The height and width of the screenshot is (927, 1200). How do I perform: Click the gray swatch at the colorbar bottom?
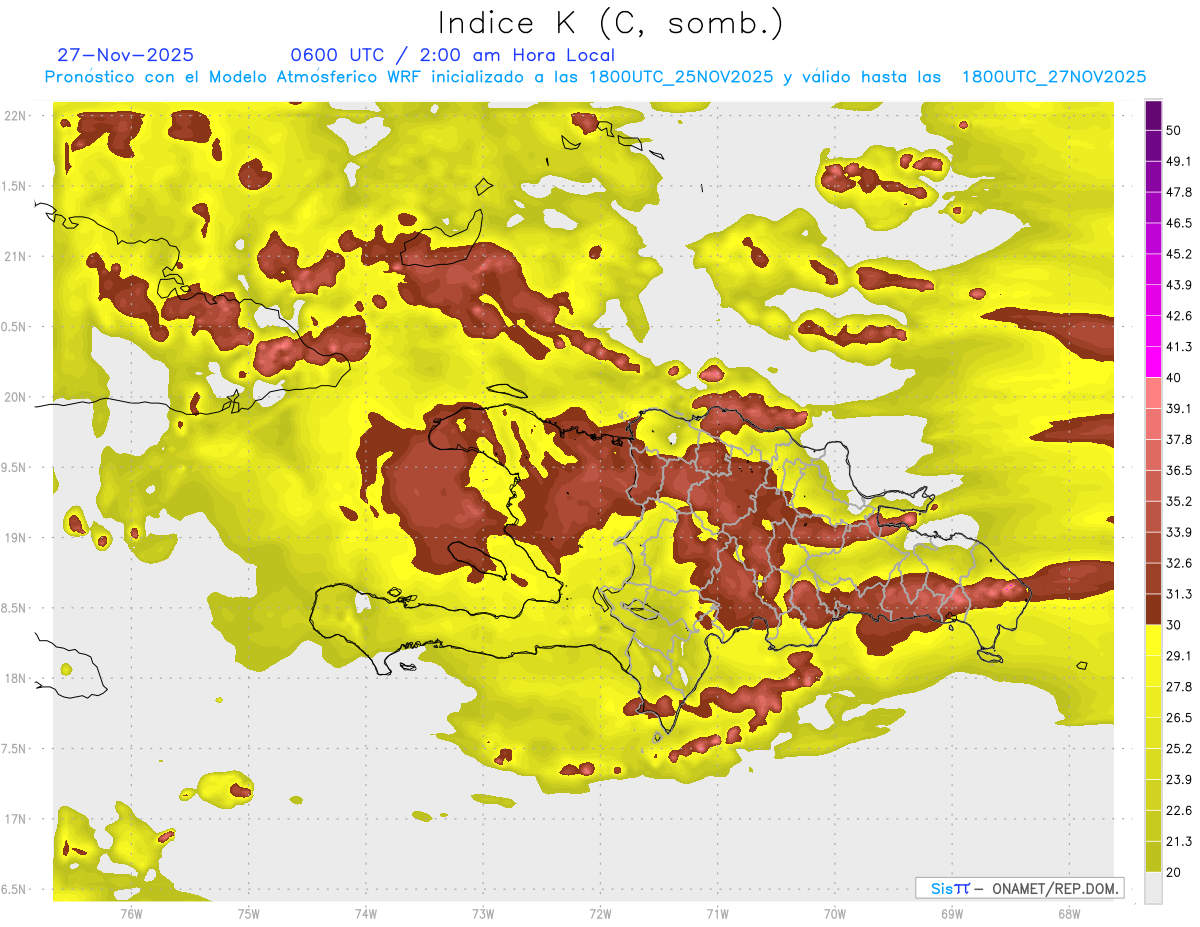(x=1153, y=888)
